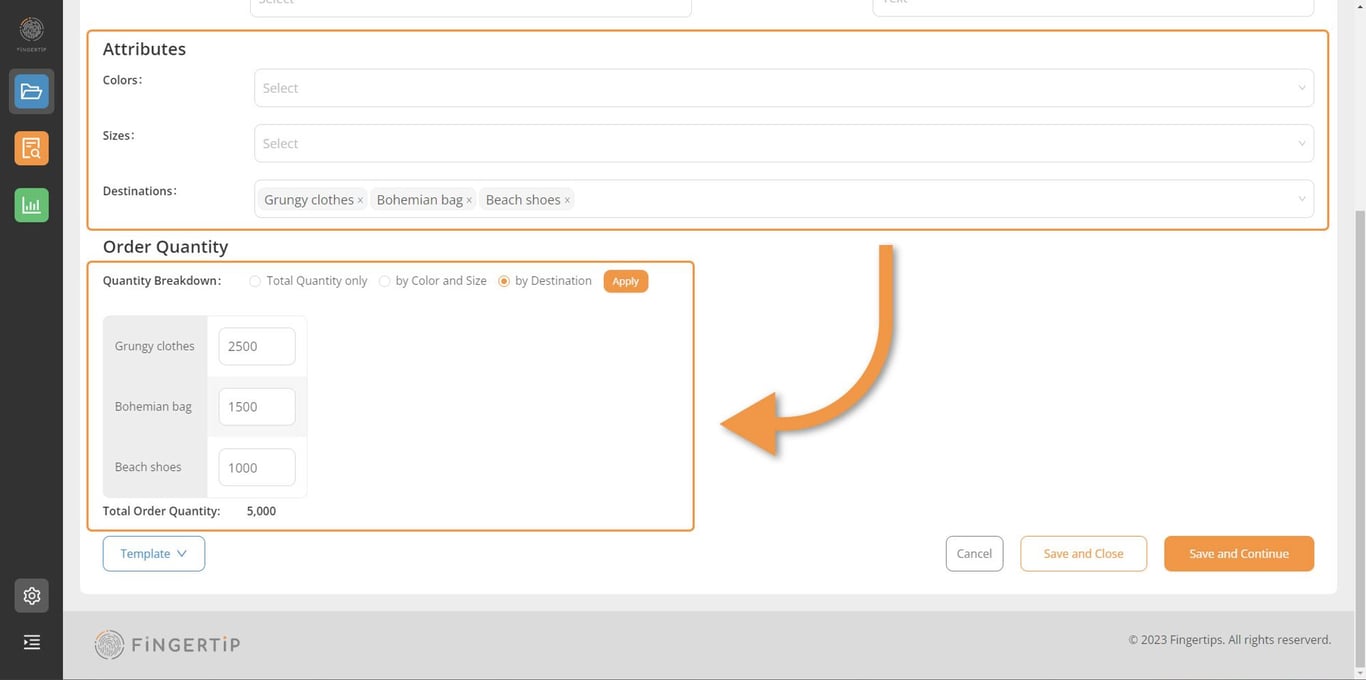Screen dimensions: 1366x680
Task: Expand the Destinations dropdown arrow
Action: pyautogui.click(x=1301, y=199)
